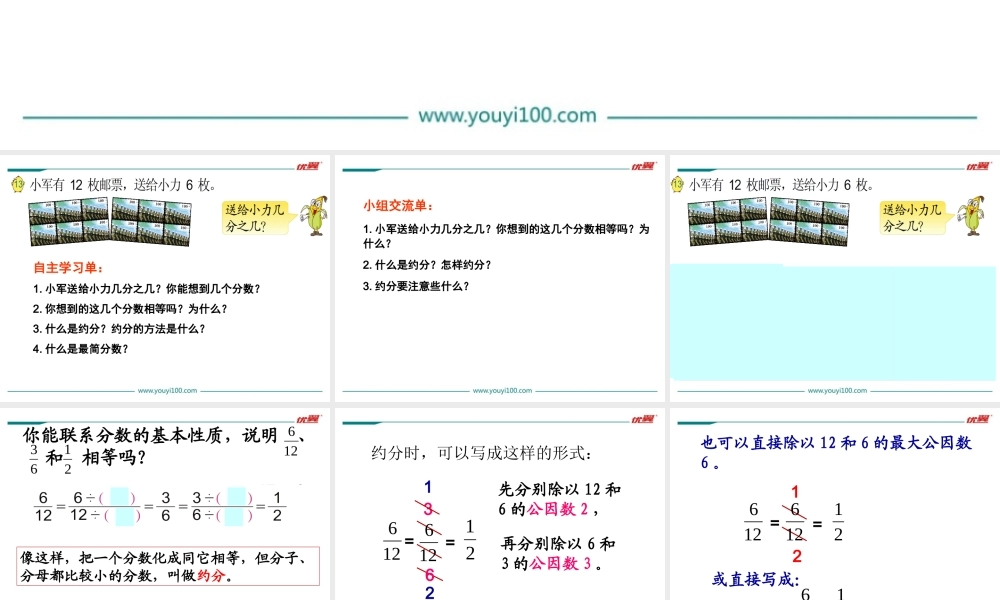
Task: Click the large cyan block in the third slide
Action: [x=833, y=322]
